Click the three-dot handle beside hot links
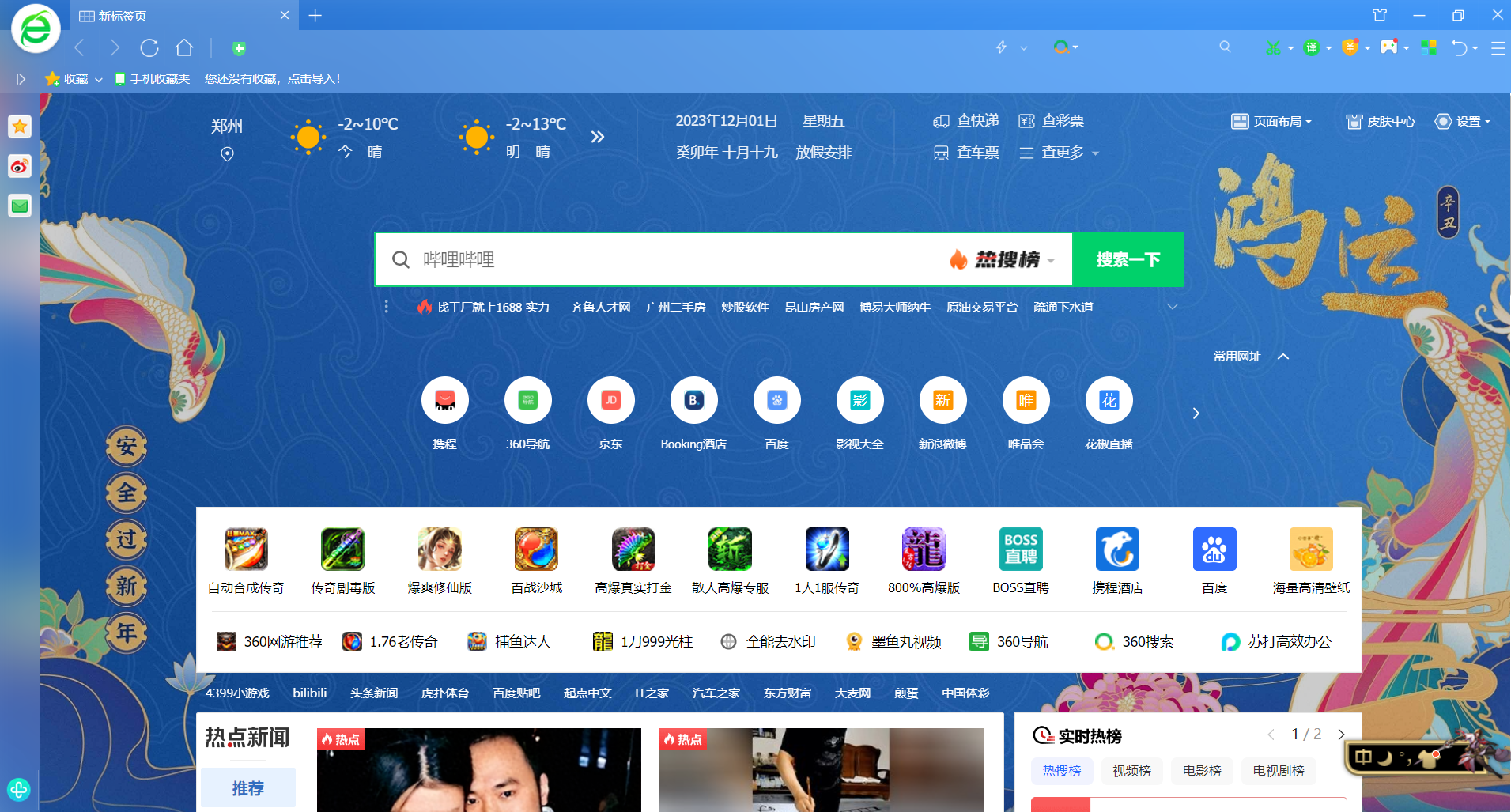Image resolution: width=1511 pixels, height=812 pixels. 386,307
